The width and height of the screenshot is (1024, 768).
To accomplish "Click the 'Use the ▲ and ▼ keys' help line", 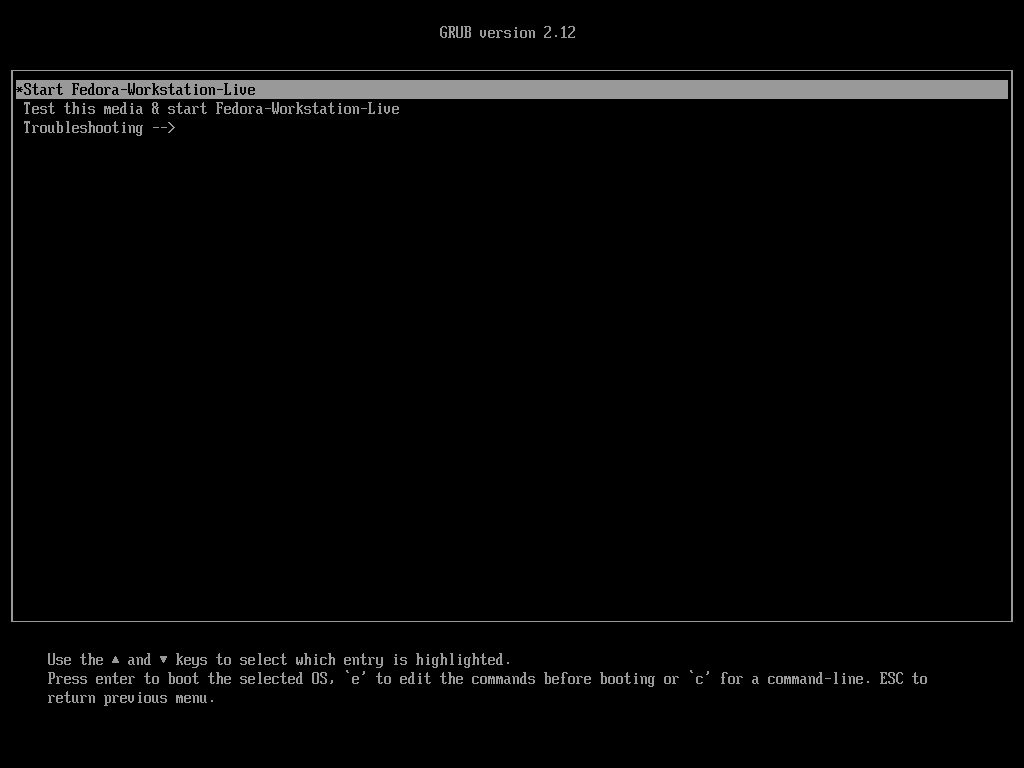I will pos(279,660).
